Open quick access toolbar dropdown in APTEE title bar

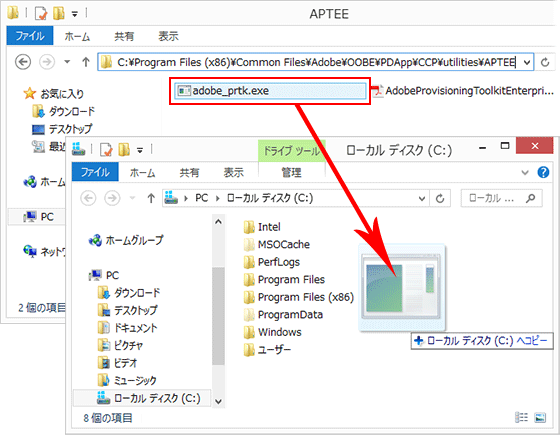coord(75,14)
